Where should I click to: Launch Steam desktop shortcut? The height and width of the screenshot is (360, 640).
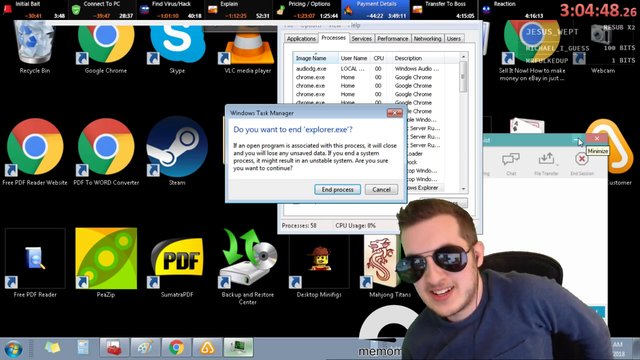coord(177,152)
